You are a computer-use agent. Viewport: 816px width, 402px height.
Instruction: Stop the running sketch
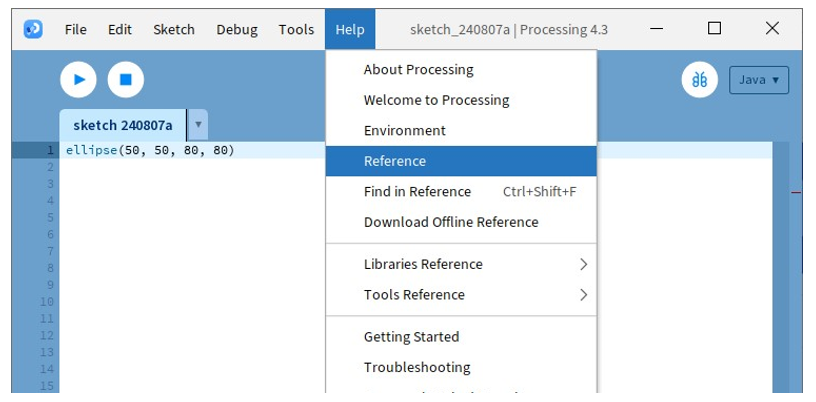pos(126,80)
